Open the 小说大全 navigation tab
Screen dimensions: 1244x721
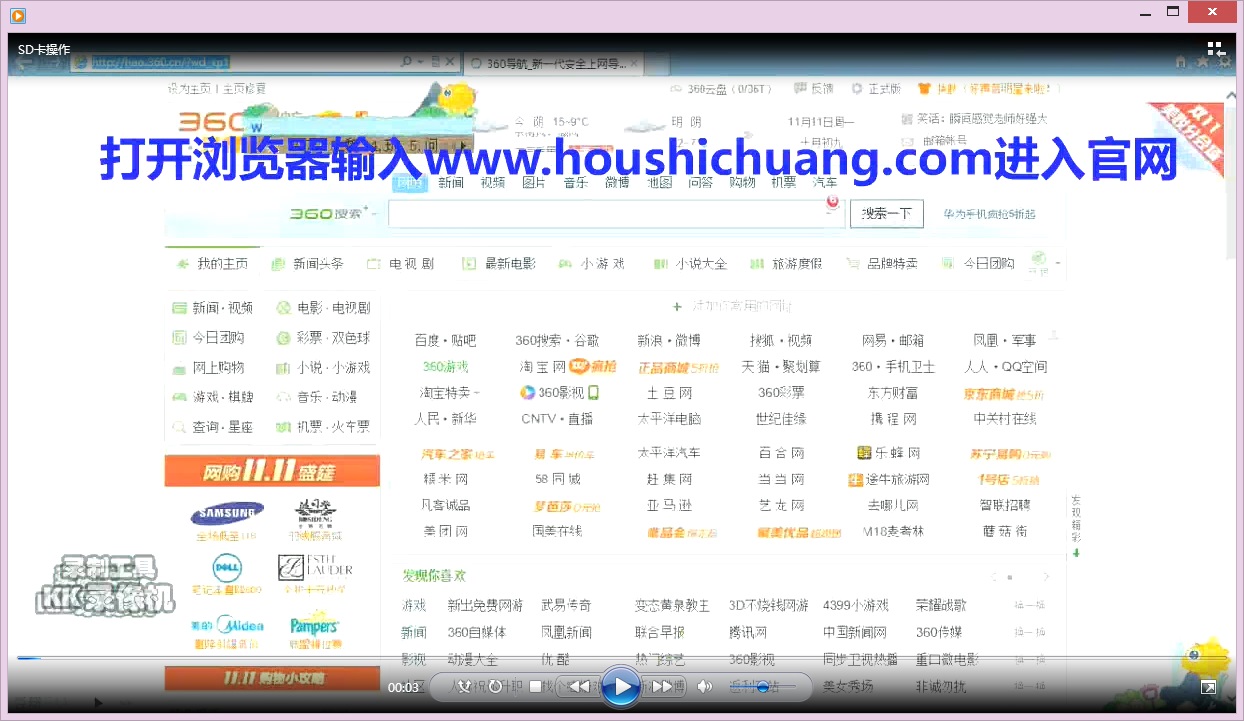691,264
